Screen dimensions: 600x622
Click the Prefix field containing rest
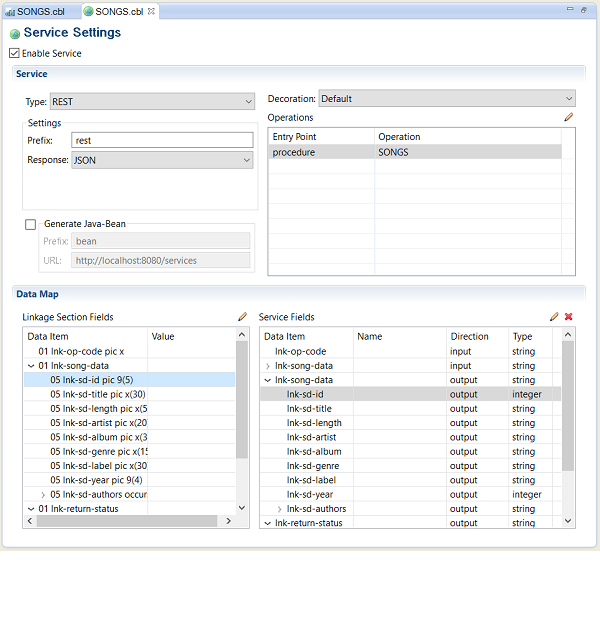pos(162,141)
